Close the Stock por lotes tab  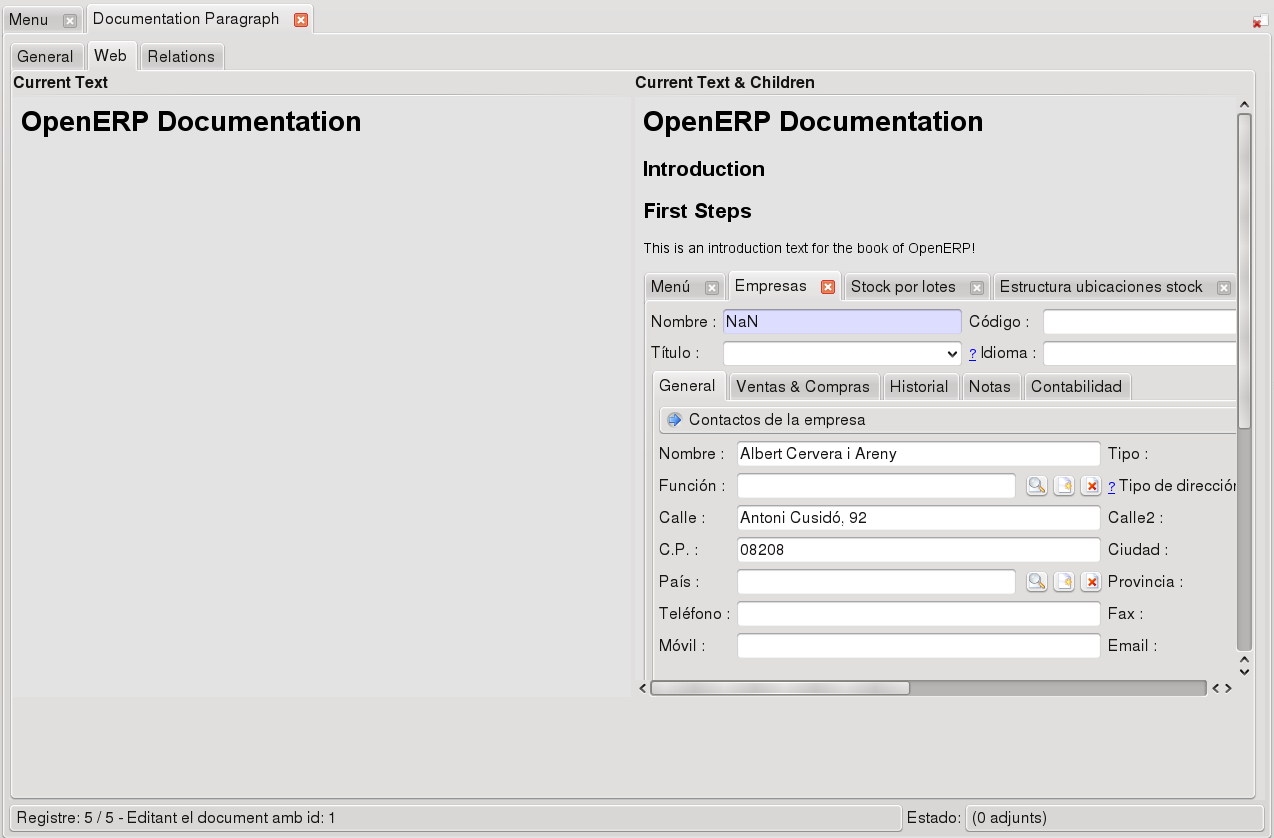pos(977,288)
